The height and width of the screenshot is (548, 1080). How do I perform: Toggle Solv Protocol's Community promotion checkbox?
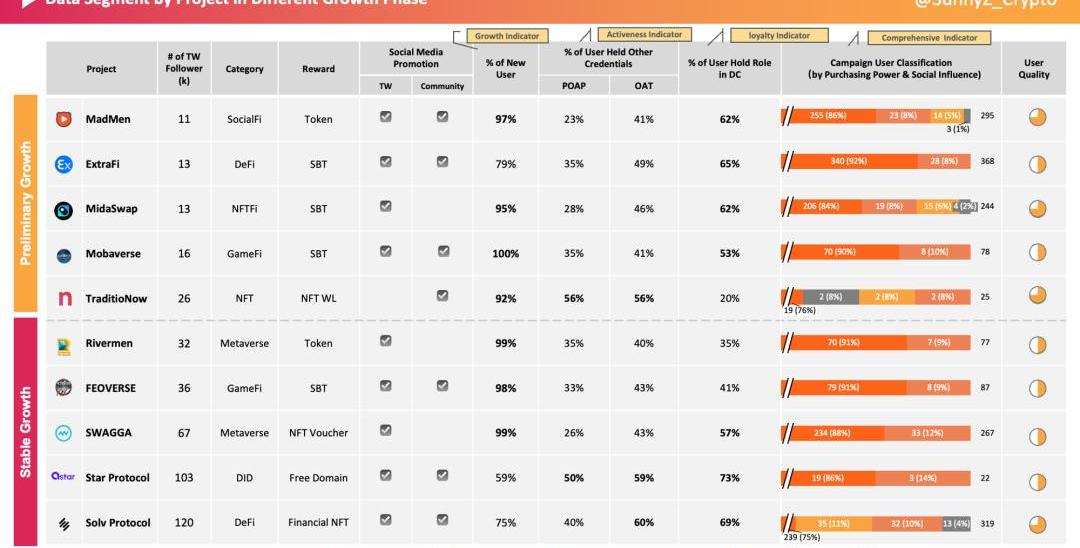[x=442, y=520]
